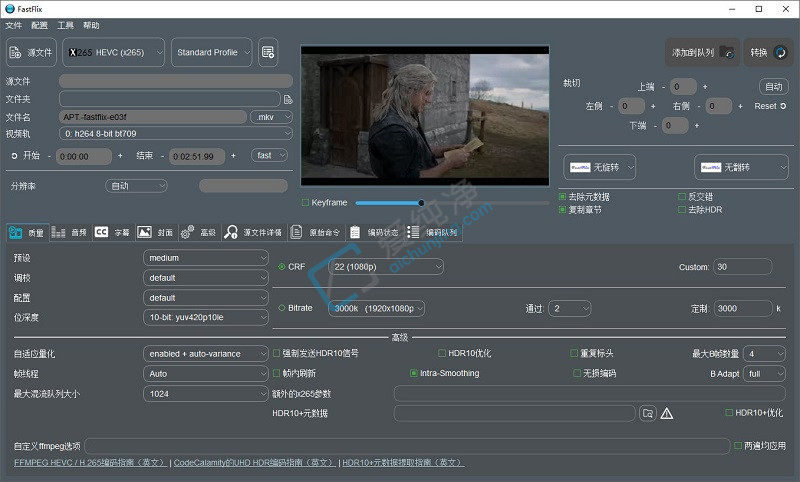Open the 音频 audio tab

[70, 233]
